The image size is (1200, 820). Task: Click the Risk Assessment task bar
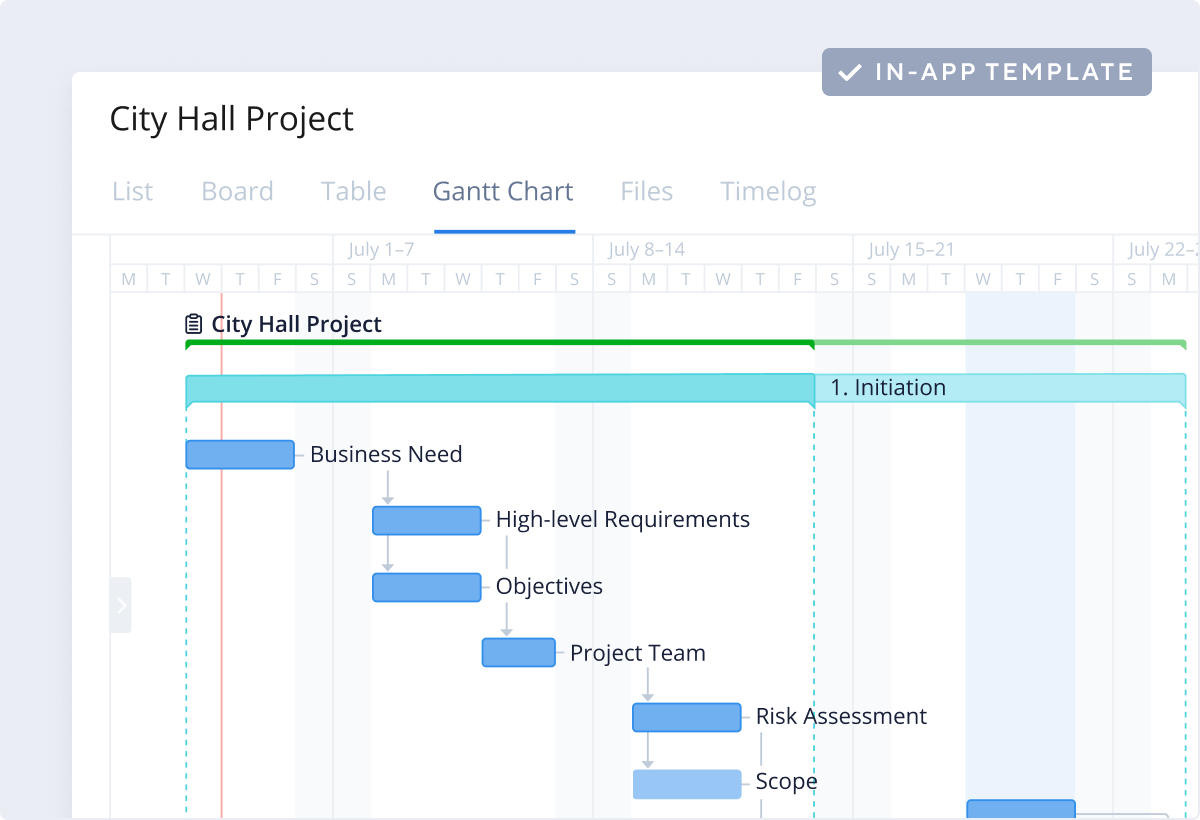687,717
